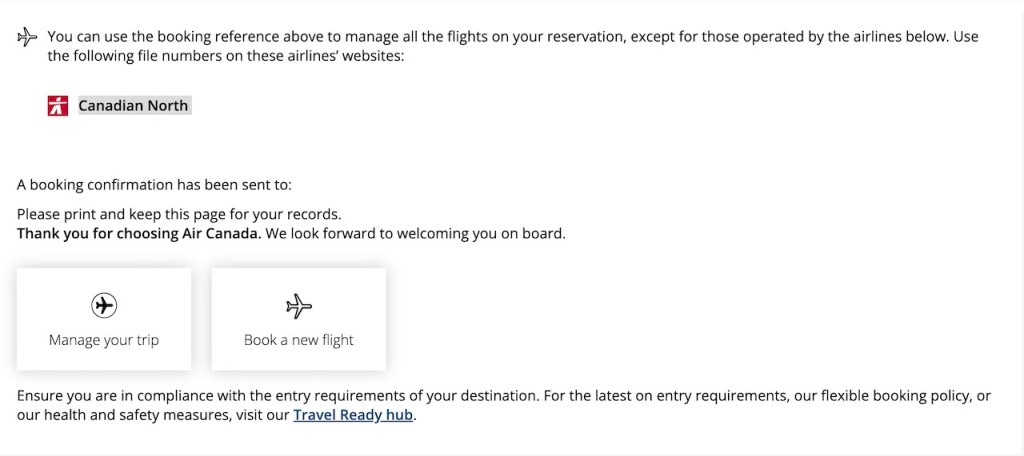Open the Manage your trip label
This screenshot has width=1024, height=456.
tap(103, 340)
